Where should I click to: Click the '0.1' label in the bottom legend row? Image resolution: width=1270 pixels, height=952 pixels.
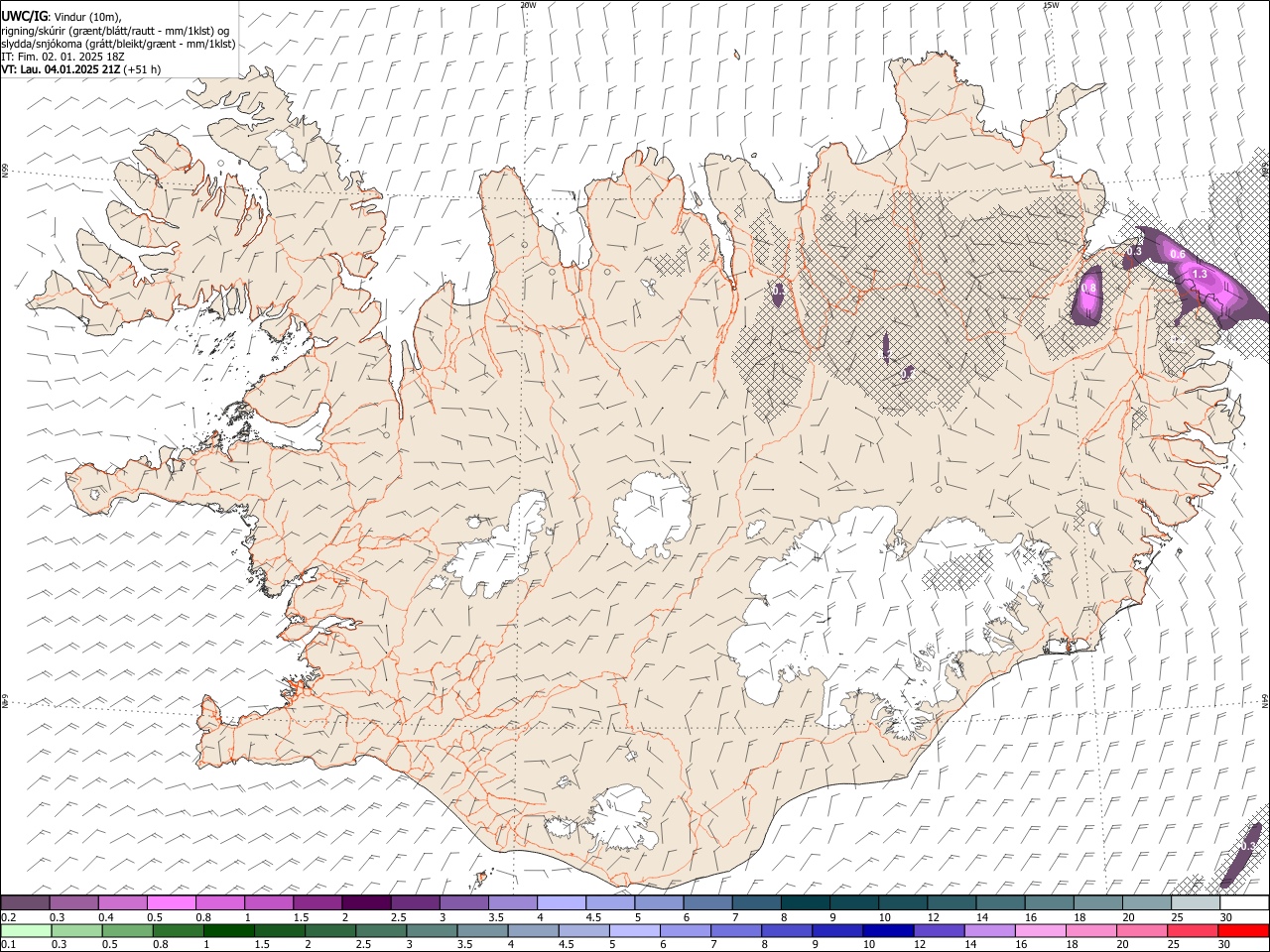tap(7, 945)
